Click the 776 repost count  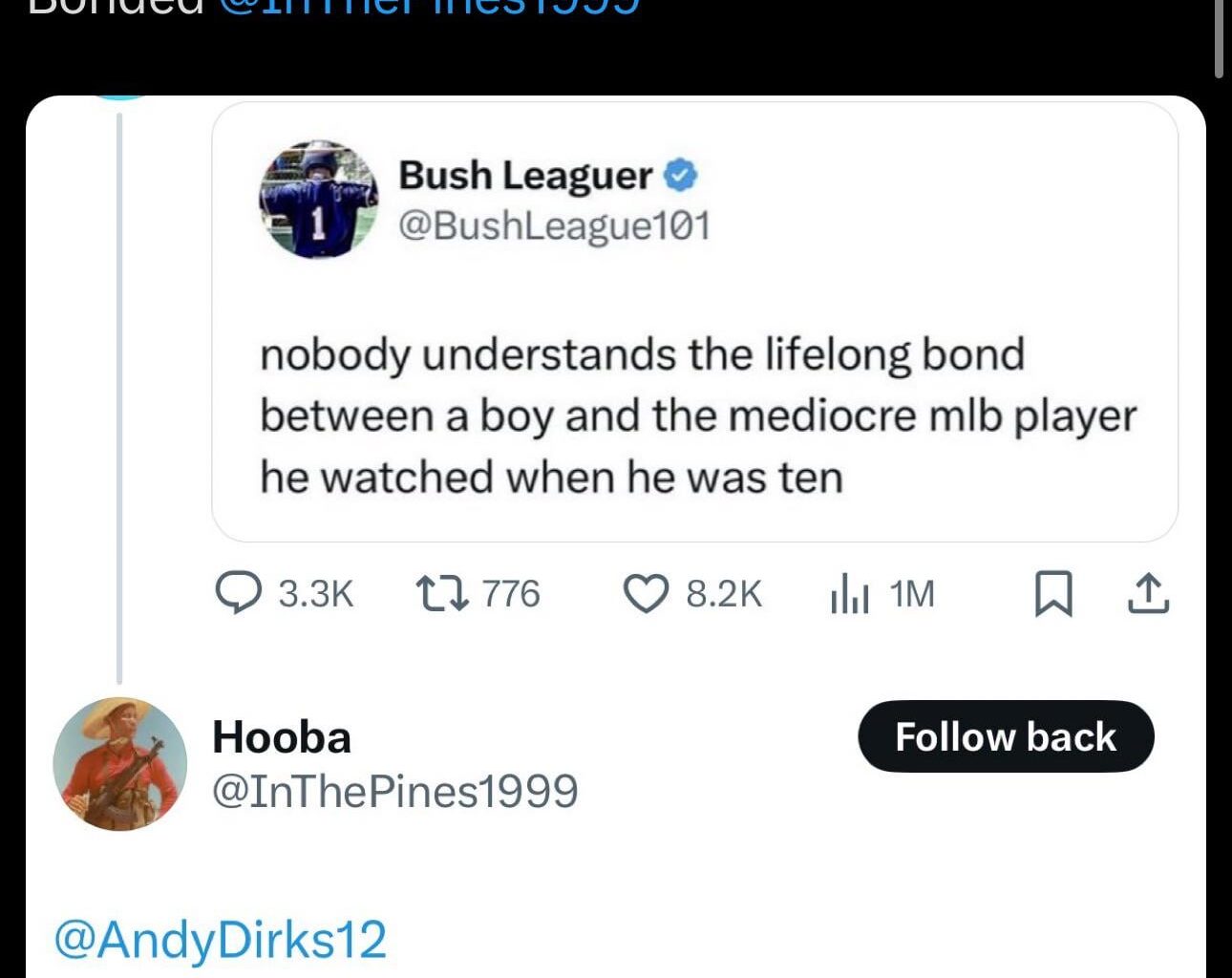click(511, 594)
